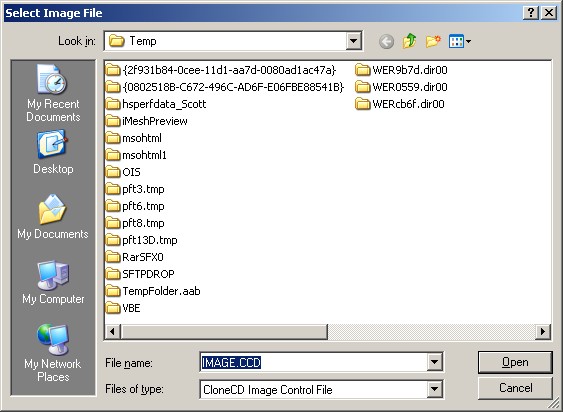
Task: Expand the File name history dropdown
Action: pos(434,362)
